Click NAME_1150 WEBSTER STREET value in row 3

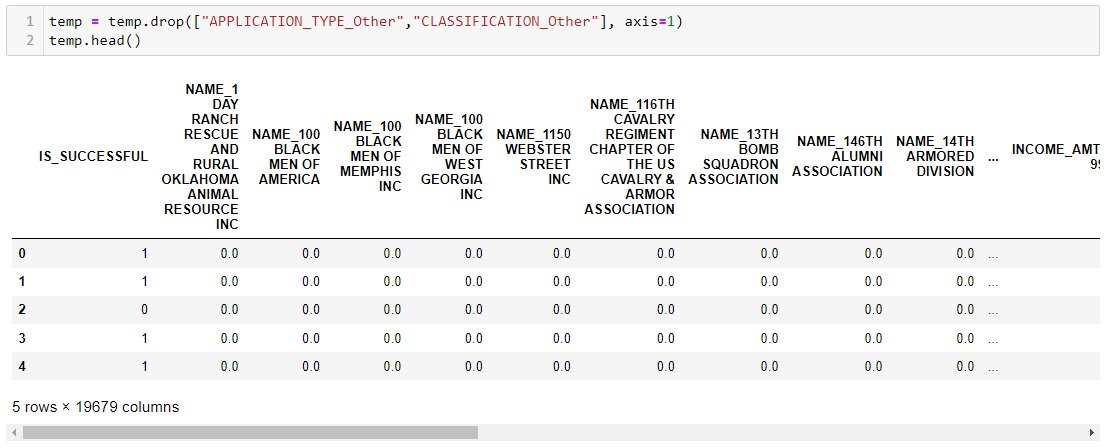click(x=561, y=339)
